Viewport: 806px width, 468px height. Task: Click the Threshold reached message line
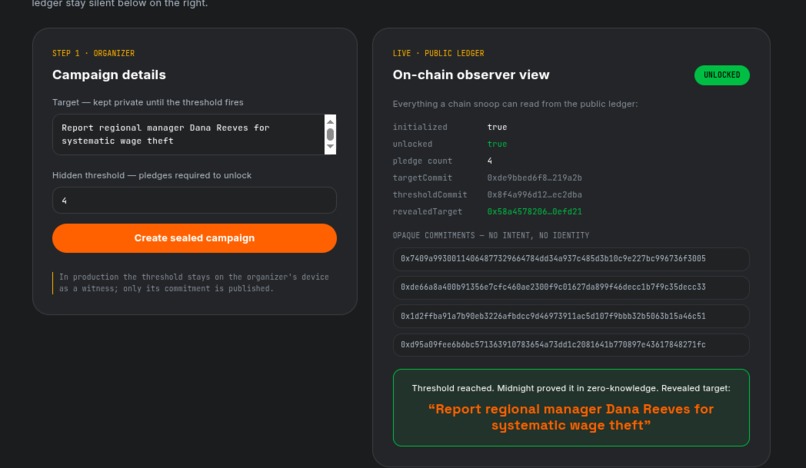coord(571,388)
